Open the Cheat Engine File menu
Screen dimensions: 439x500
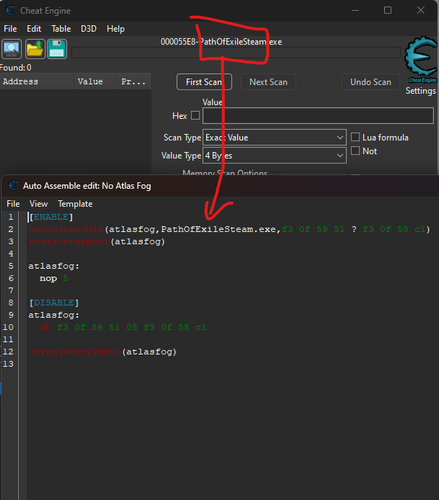coord(10,29)
